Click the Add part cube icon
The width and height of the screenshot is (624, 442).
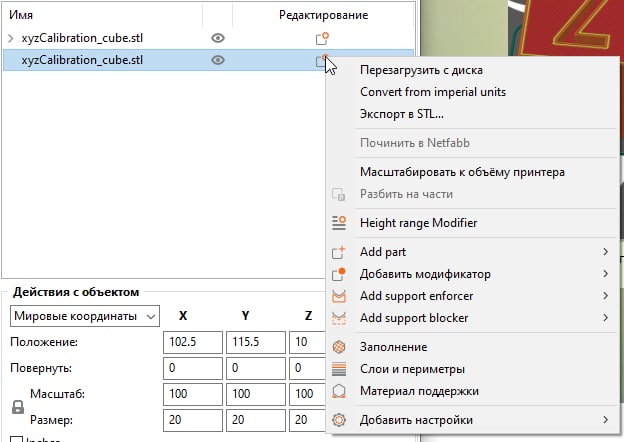[339, 252]
